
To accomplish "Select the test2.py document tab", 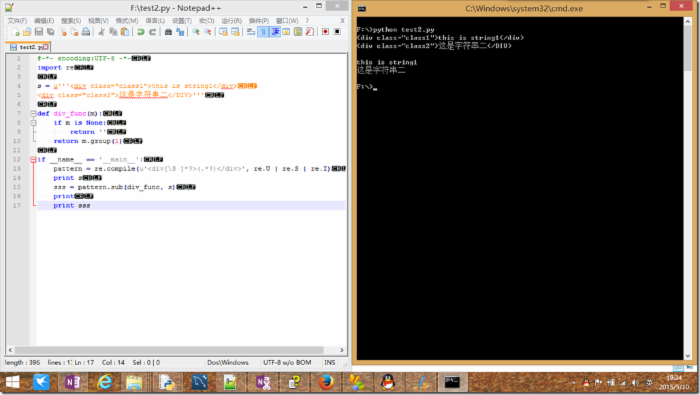I will 28,47.
